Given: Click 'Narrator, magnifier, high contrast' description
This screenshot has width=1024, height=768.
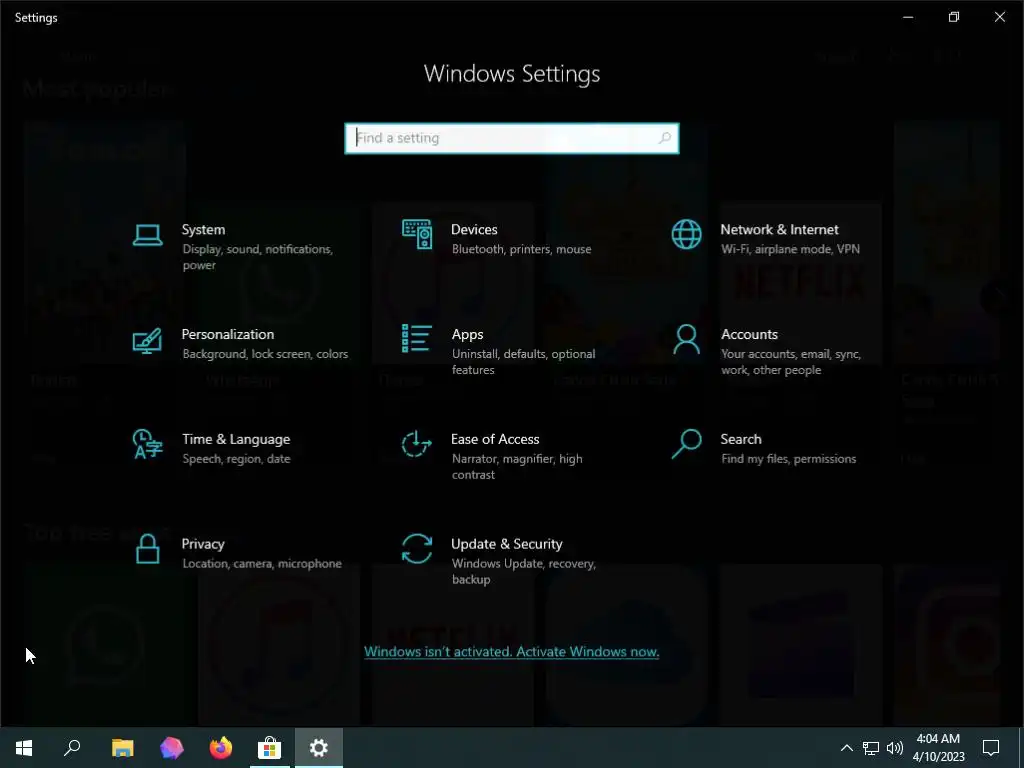Looking at the screenshot, I should pos(517,466).
